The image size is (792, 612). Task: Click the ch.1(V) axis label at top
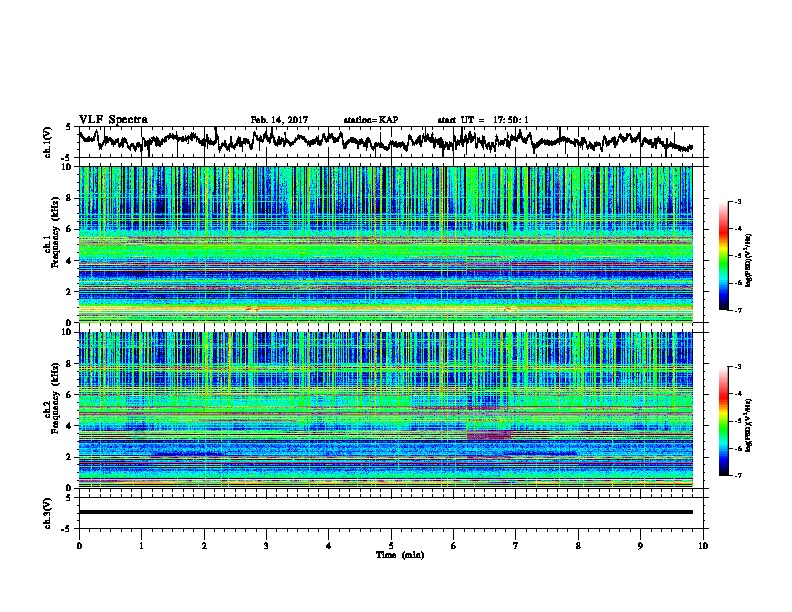pyautogui.click(x=47, y=142)
